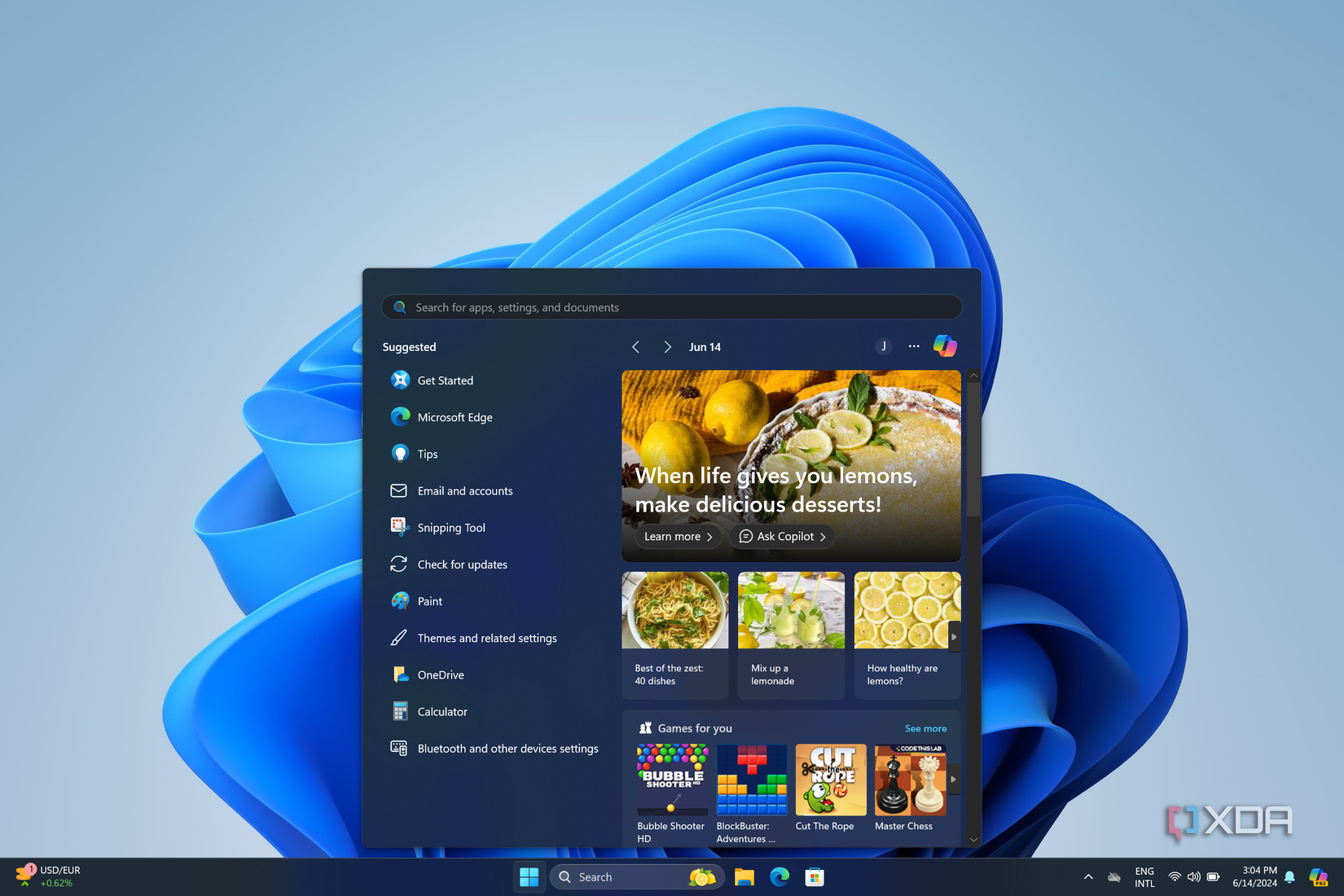Go to previous day with left chevron

[x=635, y=347]
